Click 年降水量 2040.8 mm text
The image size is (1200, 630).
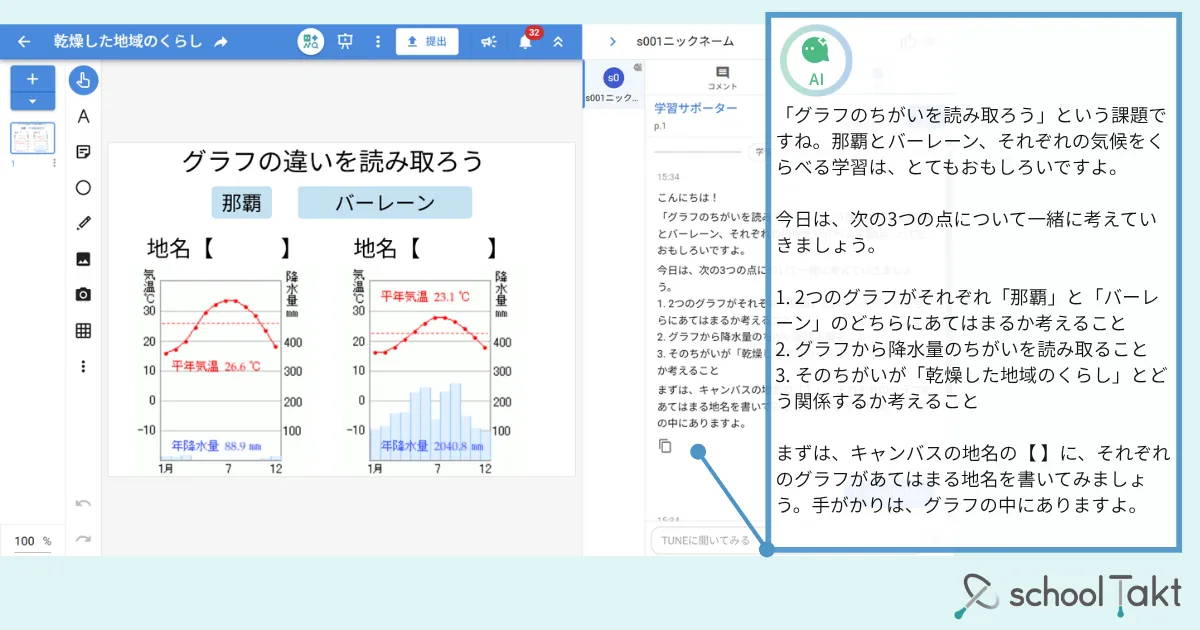click(x=431, y=446)
